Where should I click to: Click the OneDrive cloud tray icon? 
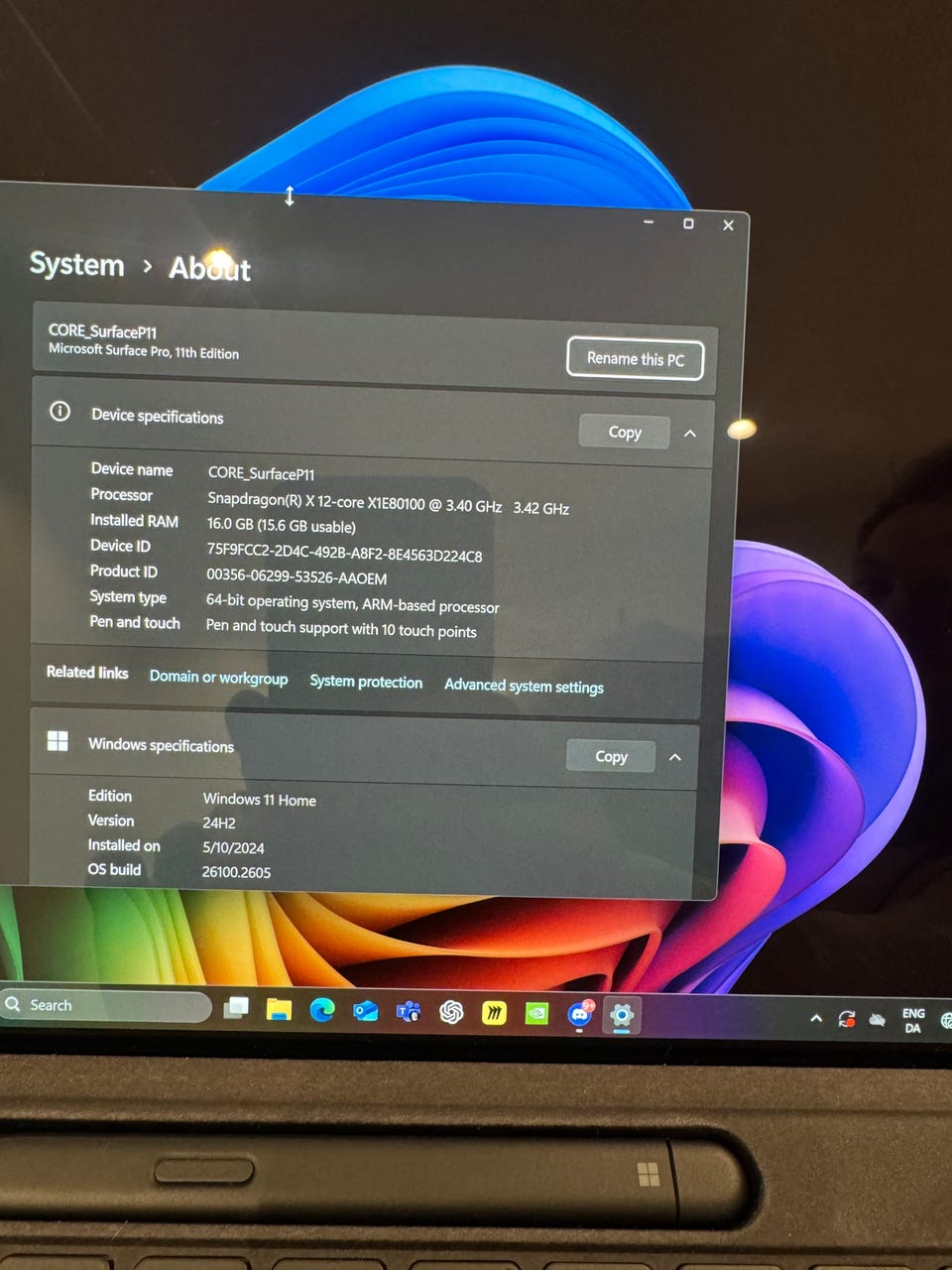coord(878,1020)
